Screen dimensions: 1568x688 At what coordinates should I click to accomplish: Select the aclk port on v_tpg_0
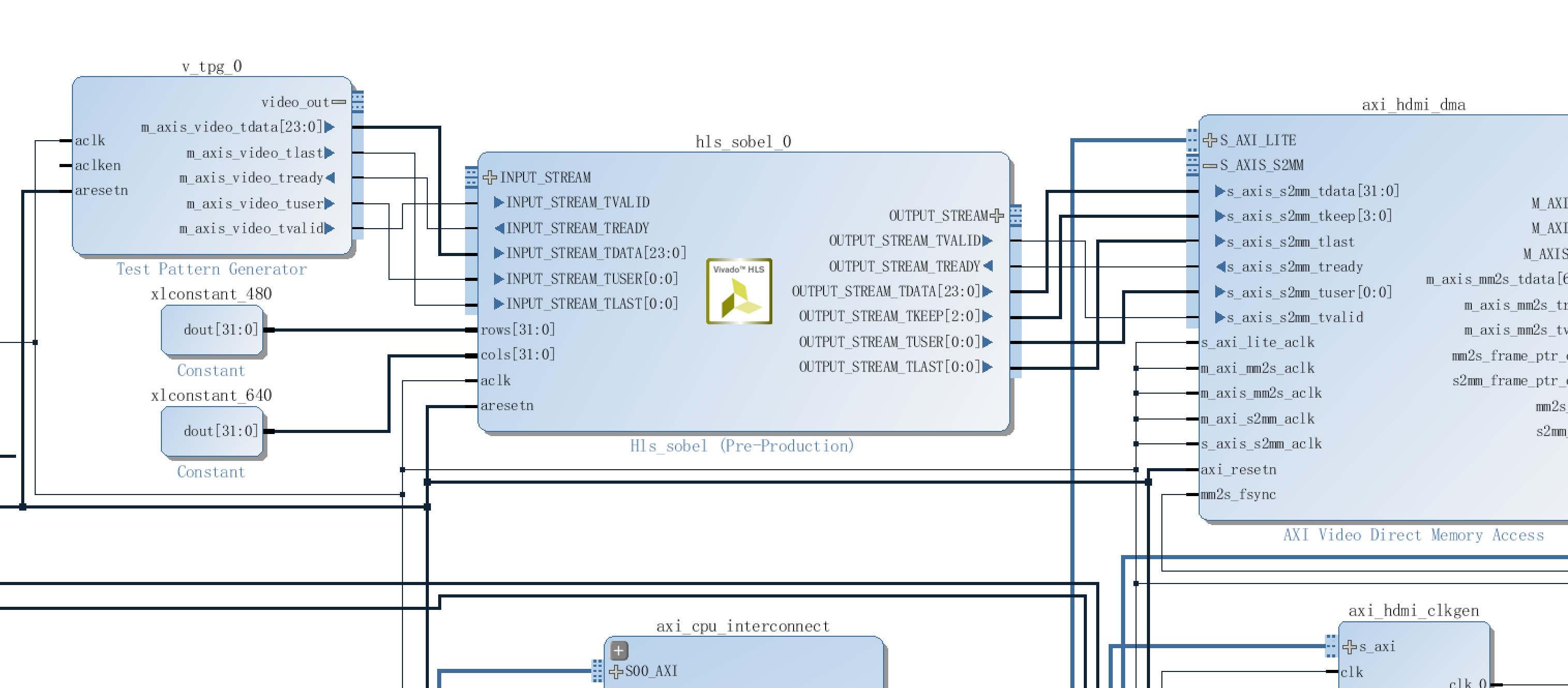tap(89, 141)
